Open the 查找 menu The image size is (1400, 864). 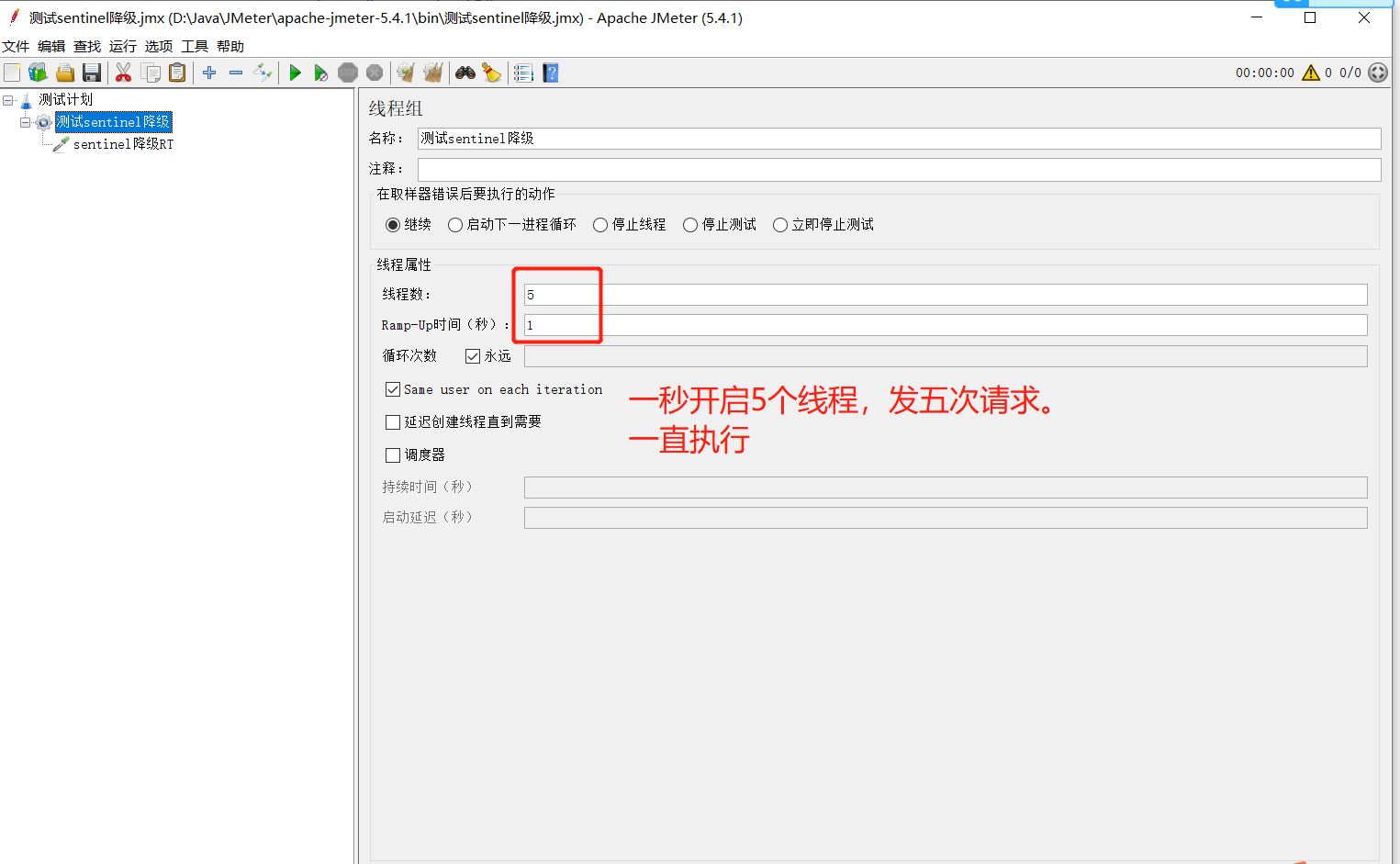pos(87,46)
